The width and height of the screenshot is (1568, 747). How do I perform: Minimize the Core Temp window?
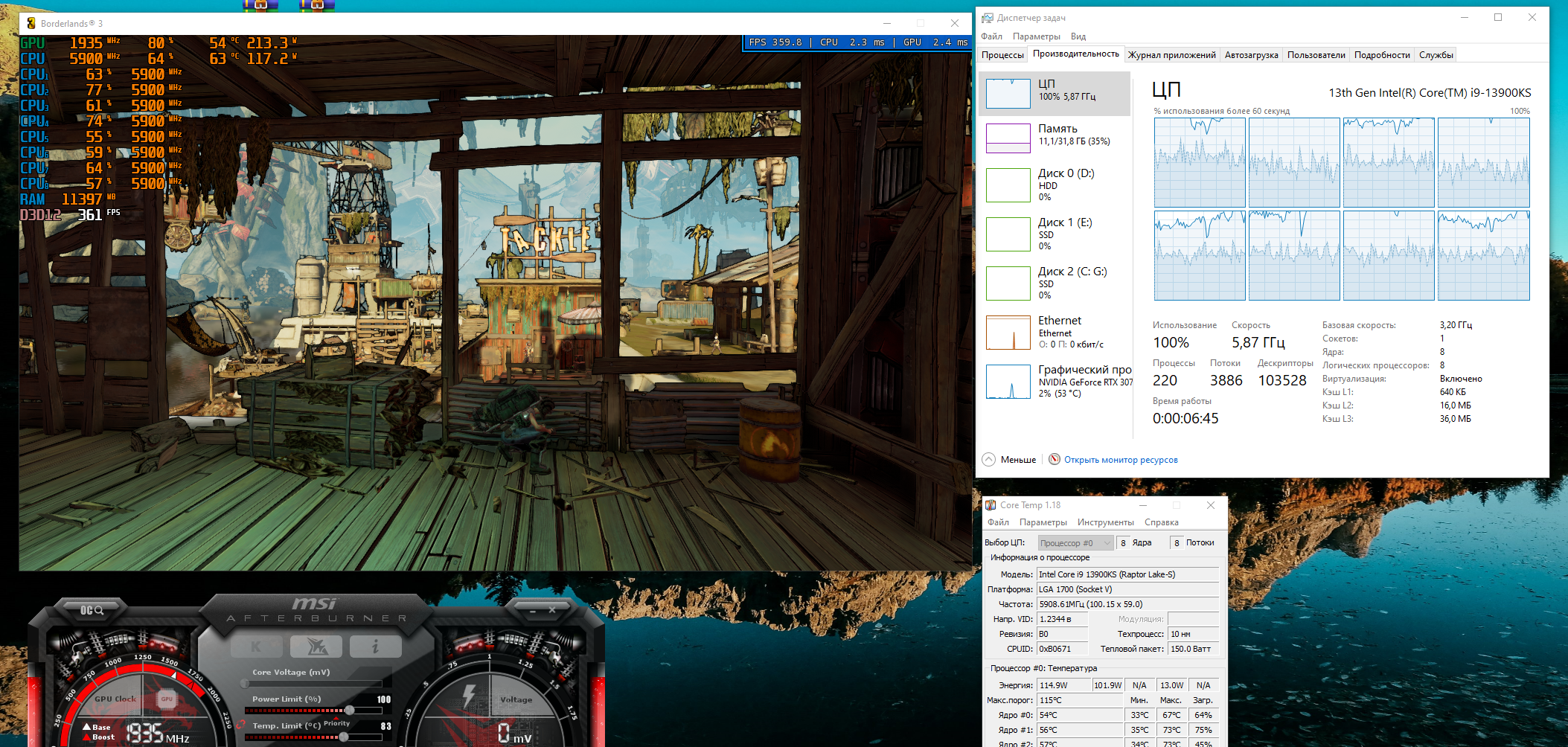click(1143, 505)
